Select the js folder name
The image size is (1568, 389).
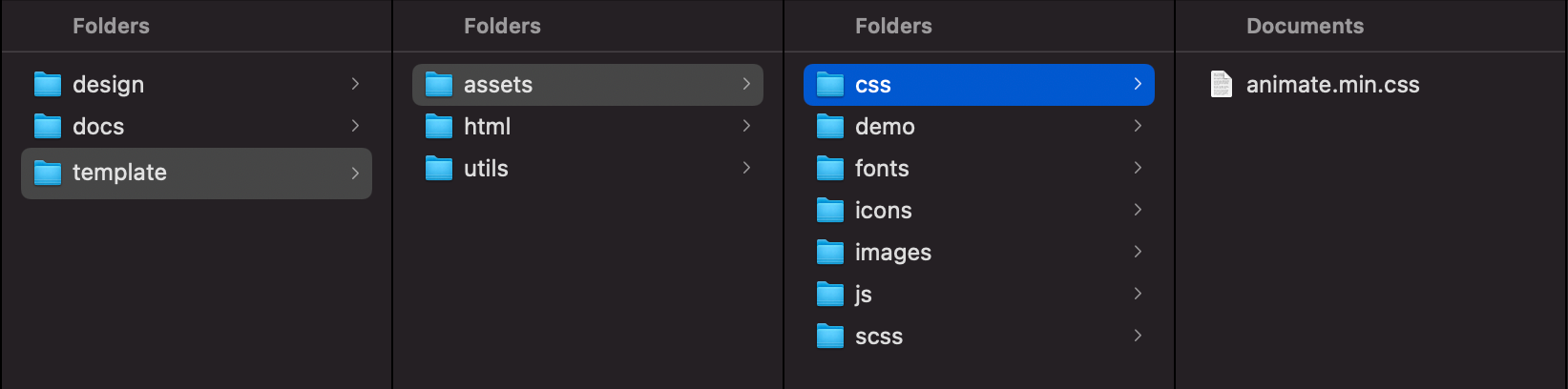pos(864,295)
